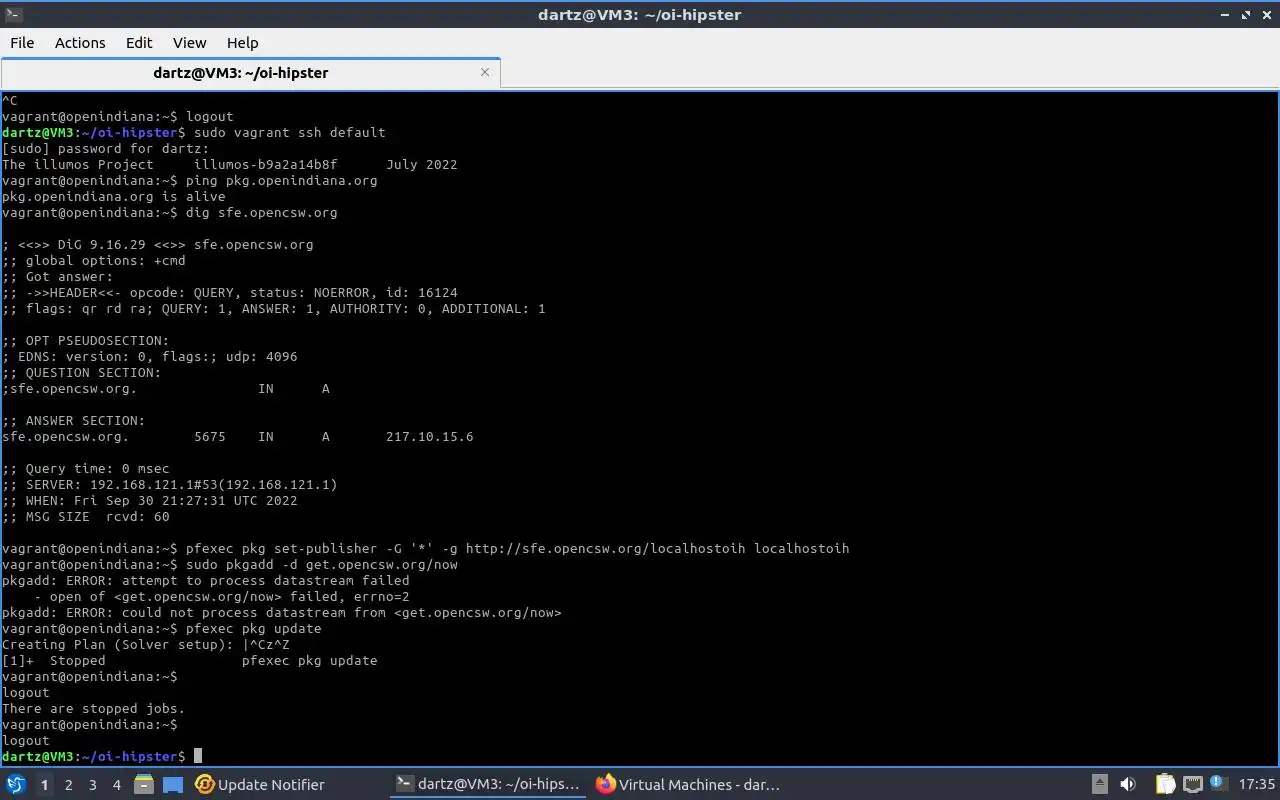Click the show desktop panel icon
1280x800 pixels.
point(173,785)
